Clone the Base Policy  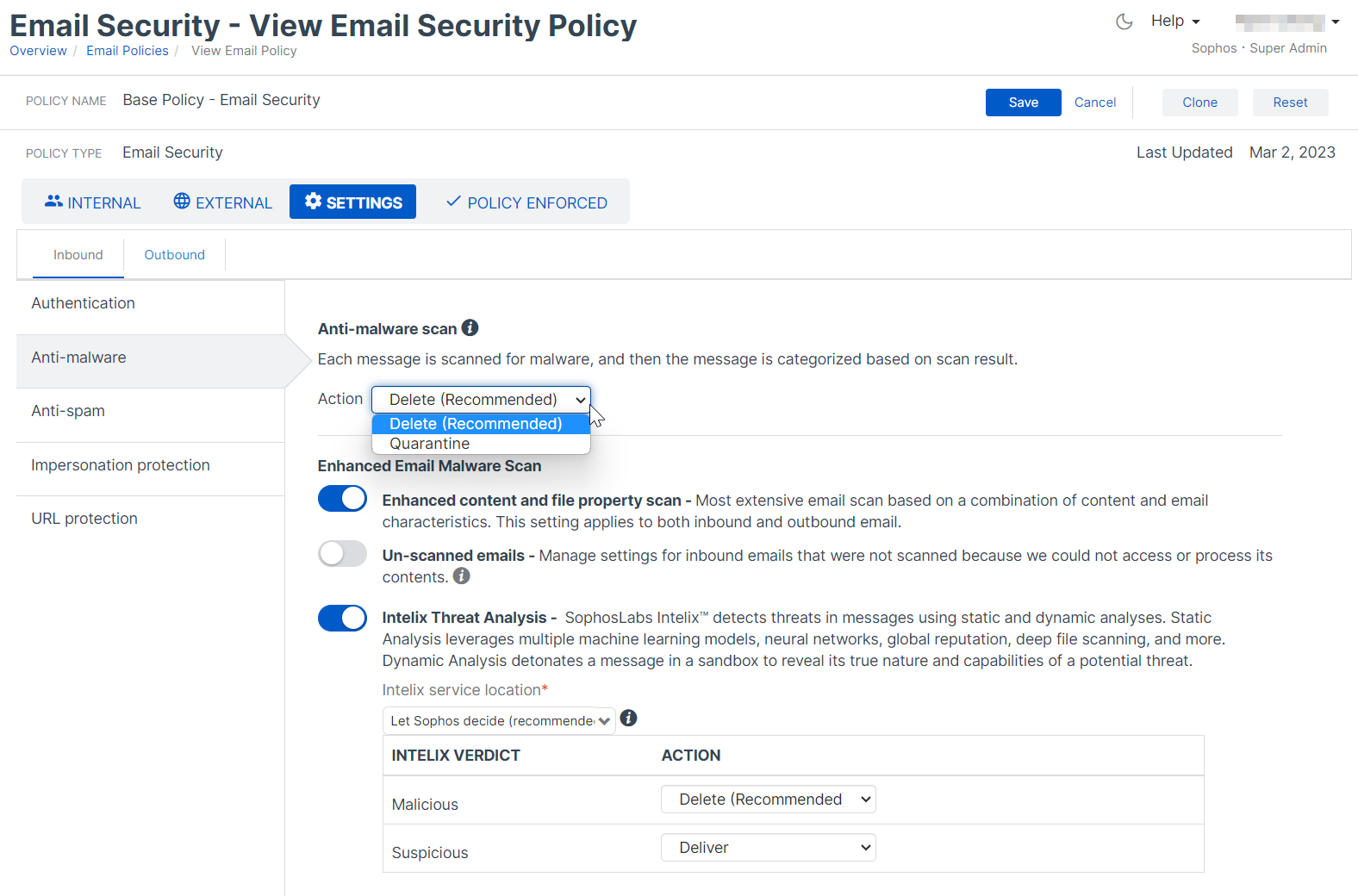tap(1199, 103)
